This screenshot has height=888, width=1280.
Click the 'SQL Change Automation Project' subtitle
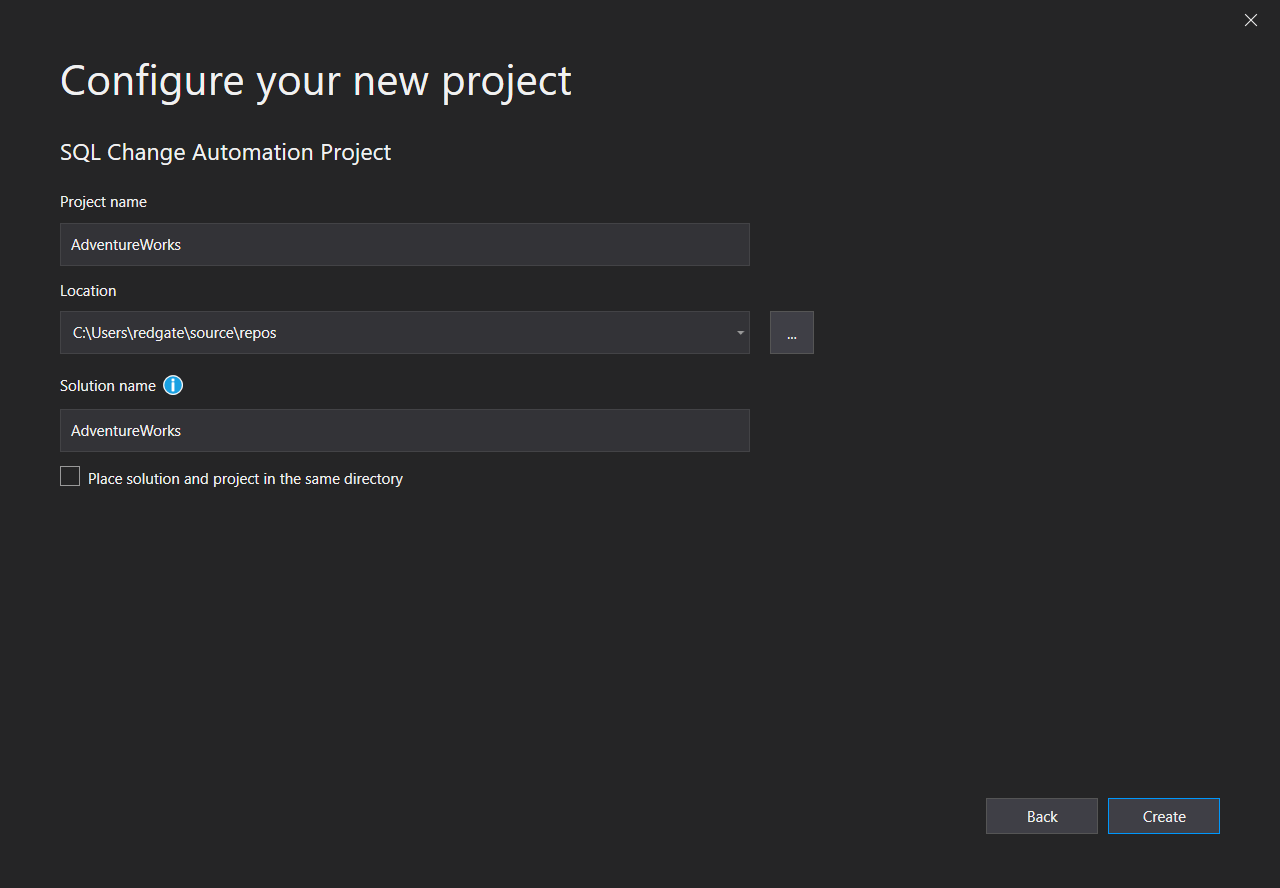pos(225,152)
